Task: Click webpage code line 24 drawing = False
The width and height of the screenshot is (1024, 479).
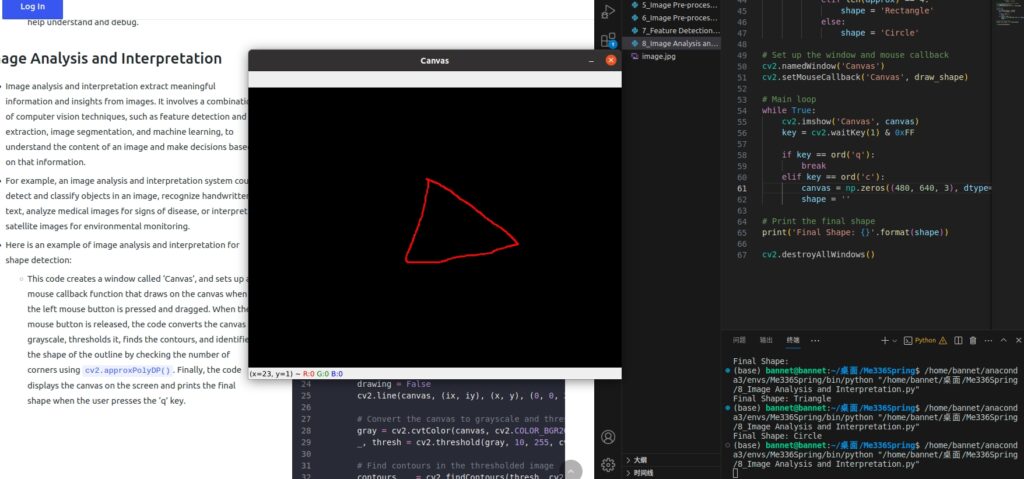Action: (394, 384)
